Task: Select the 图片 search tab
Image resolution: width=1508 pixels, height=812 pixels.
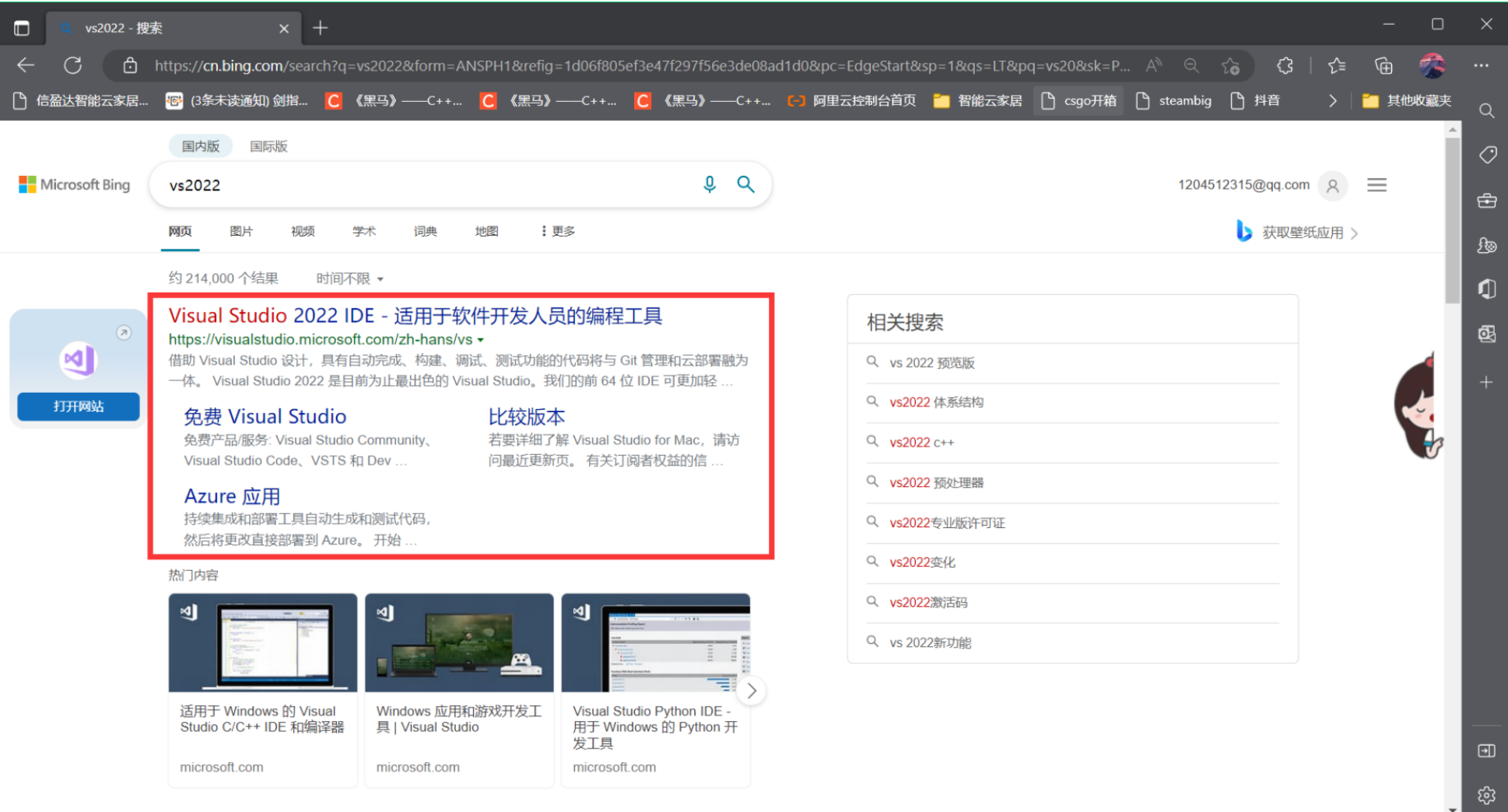Action: tap(241, 231)
